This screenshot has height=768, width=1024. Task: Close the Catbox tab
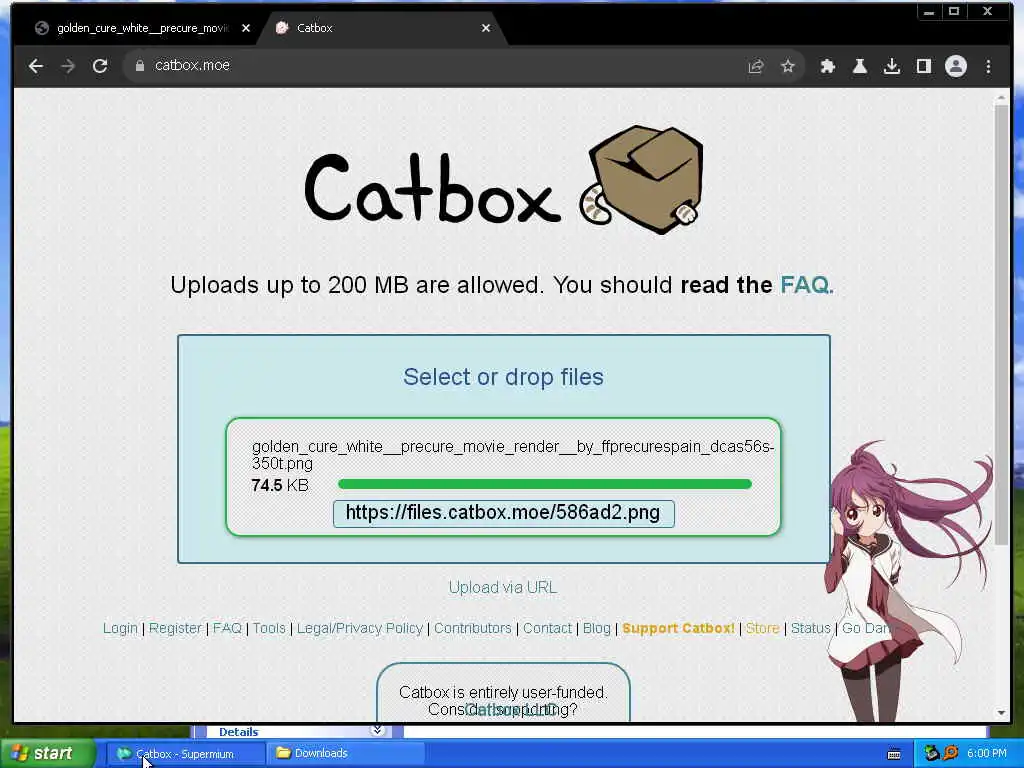[485, 28]
